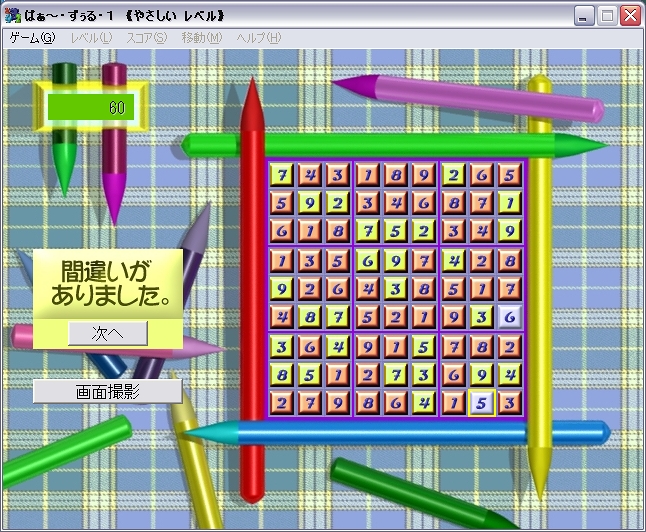Click the green score display showing 60
646x532 pixels.
[91, 106]
